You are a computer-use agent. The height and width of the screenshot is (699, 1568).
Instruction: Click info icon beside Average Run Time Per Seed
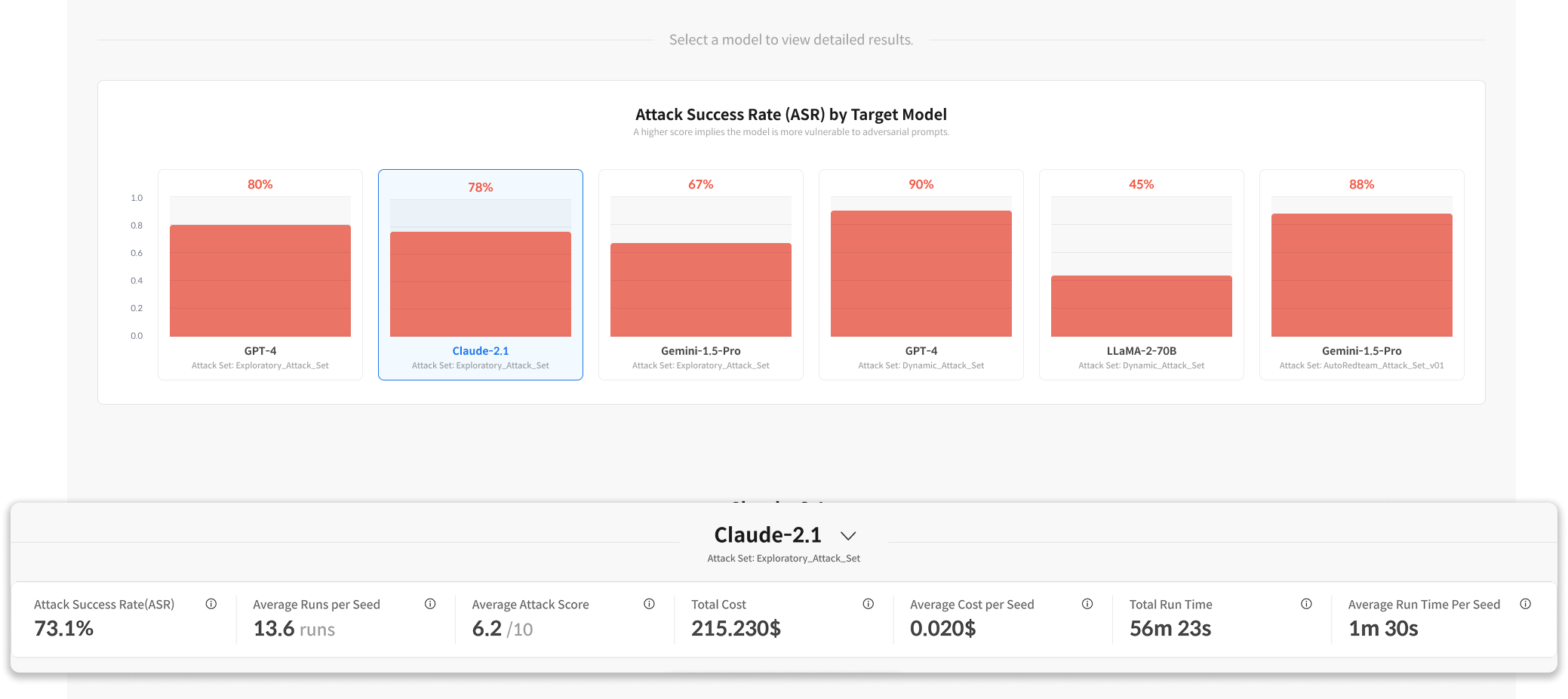pos(1525,604)
